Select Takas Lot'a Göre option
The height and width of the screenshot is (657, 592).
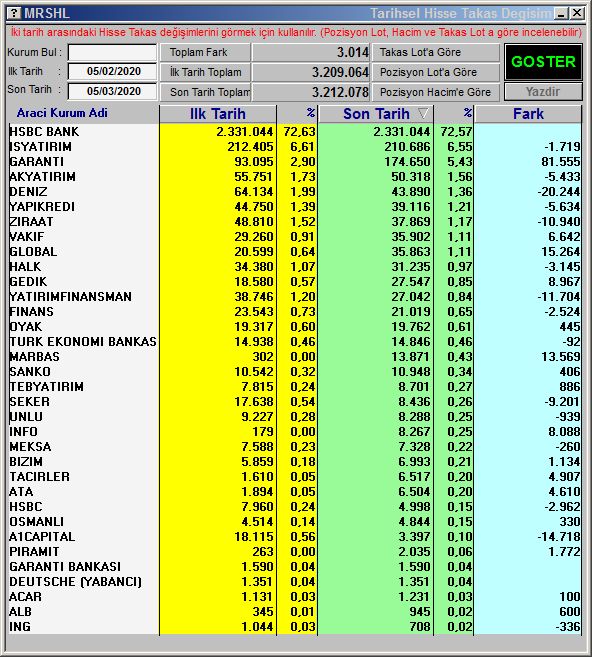[x=436, y=52]
